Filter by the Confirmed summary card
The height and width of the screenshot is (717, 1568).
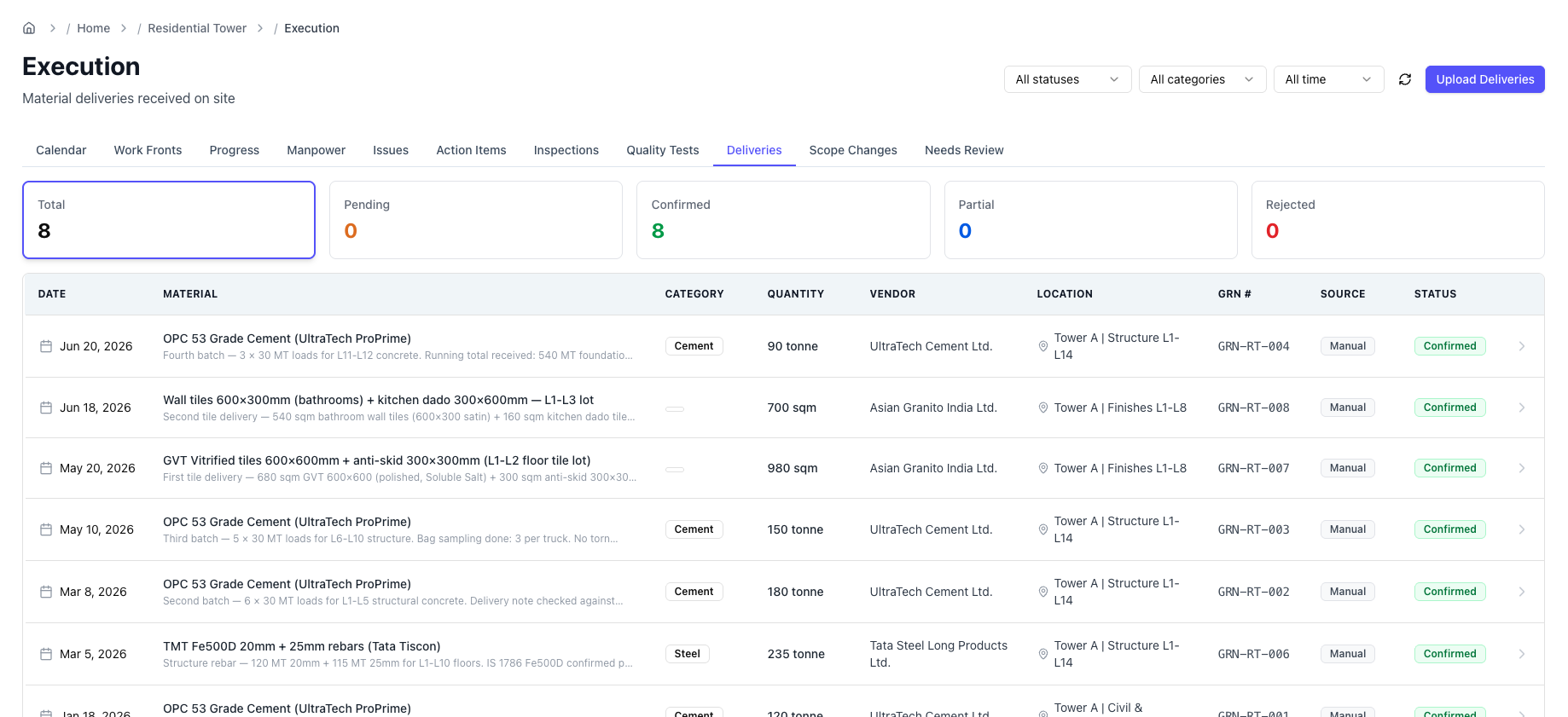coord(783,220)
